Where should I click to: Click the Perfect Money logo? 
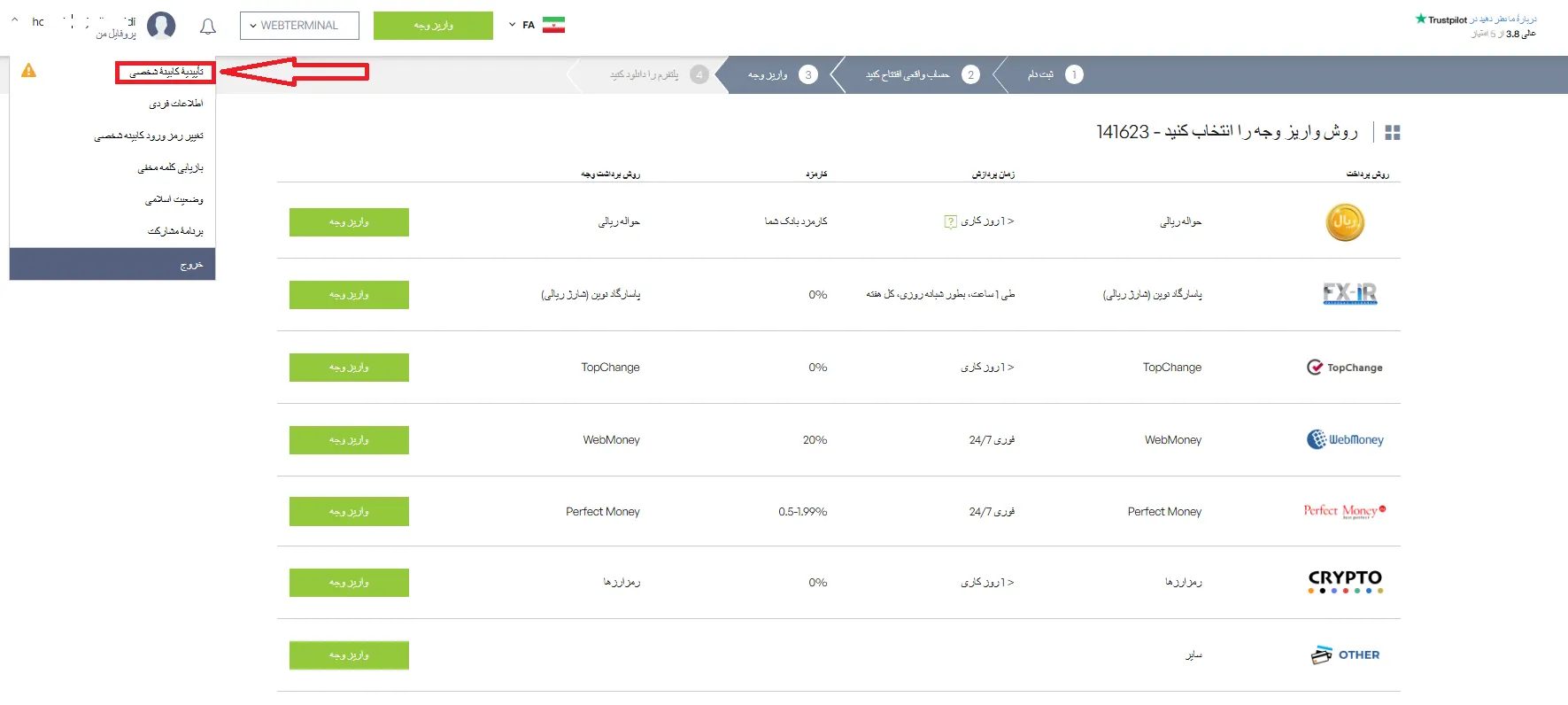click(1345, 511)
